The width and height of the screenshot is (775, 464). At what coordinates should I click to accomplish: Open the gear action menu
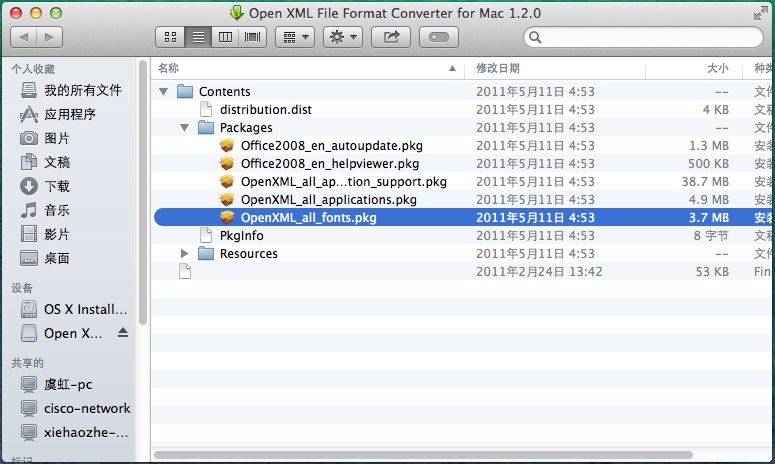click(x=343, y=37)
